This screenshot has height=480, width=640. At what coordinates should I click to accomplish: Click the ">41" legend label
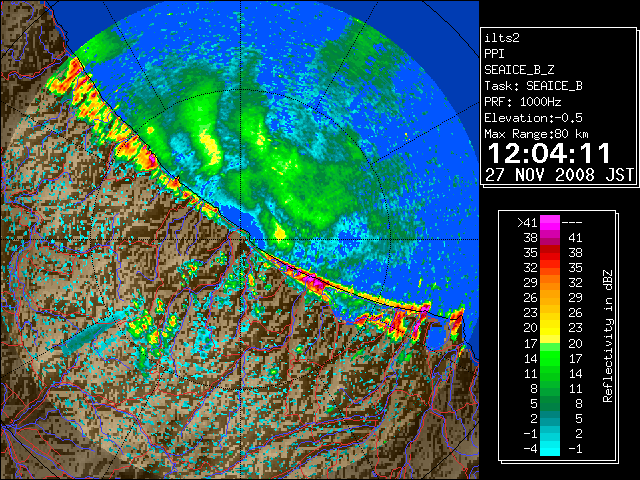(x=527, y=222)
